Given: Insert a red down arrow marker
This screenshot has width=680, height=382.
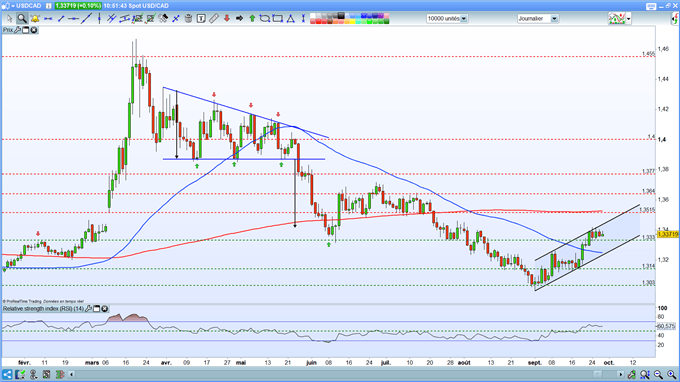Looking at the screenshot, I should coord(226,19).
